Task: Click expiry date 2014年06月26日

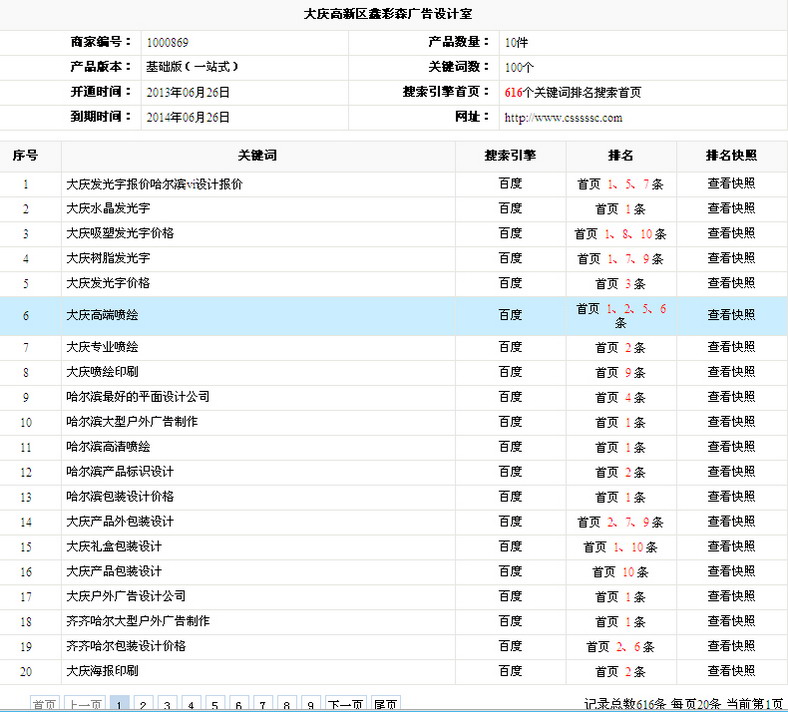Action: tap(188, 117)
